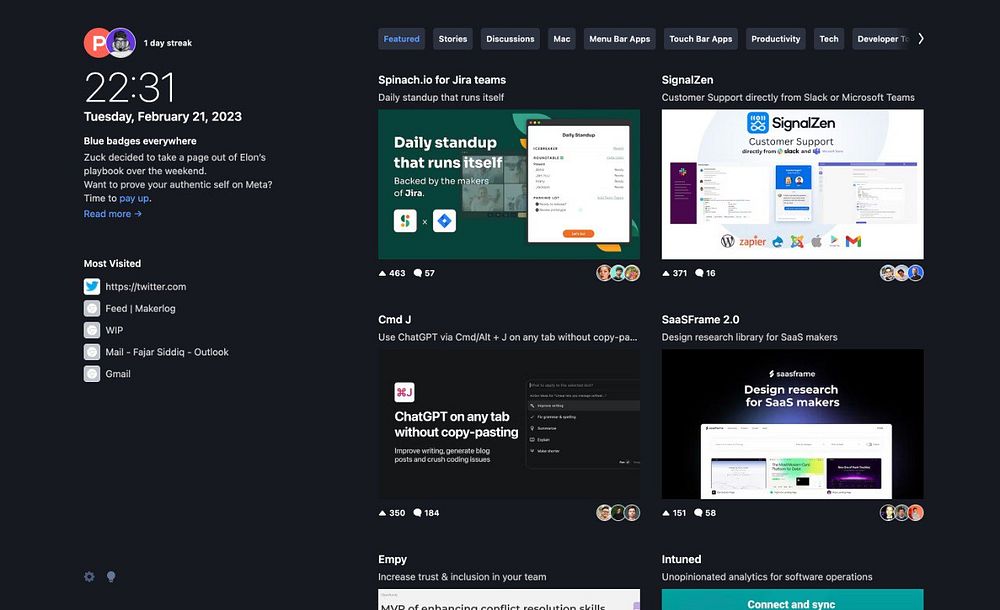Open SignalZen product title
Image resolution: width=1000 pixels, height=610 pixels.
coord(688,80)
